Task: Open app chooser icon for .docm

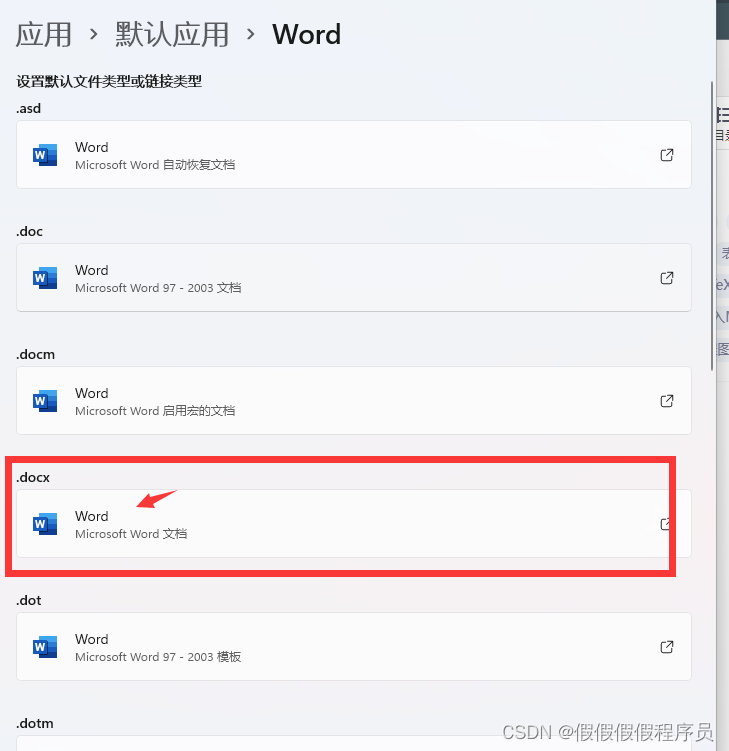Action: coord(667,401)
